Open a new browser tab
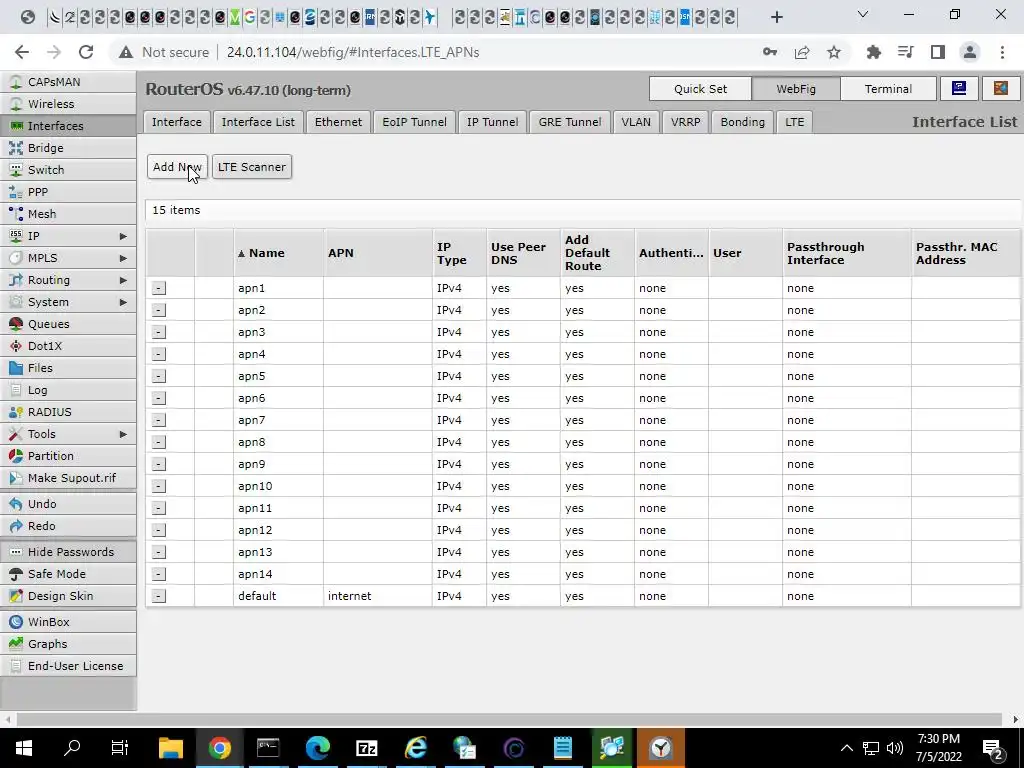 coord(776,17)
